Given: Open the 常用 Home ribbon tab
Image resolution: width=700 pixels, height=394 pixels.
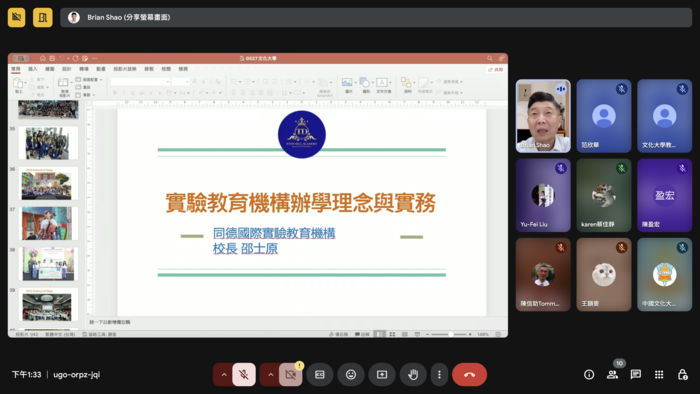Looking at the screenshot, I should coord(16,69).
